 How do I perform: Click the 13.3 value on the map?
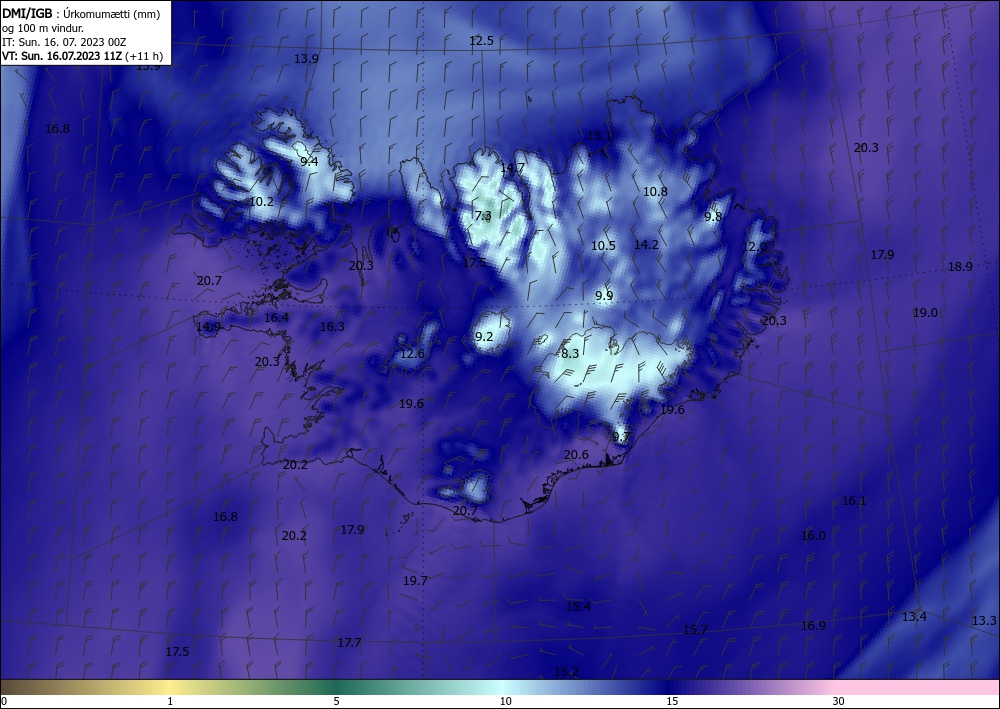tap(984, 620)
